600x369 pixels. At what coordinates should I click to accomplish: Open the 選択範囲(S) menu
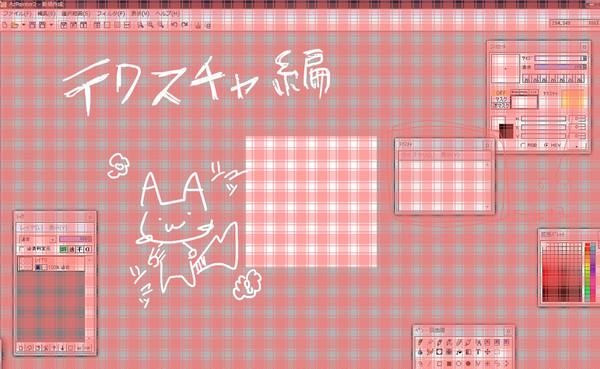coord(76,13)
